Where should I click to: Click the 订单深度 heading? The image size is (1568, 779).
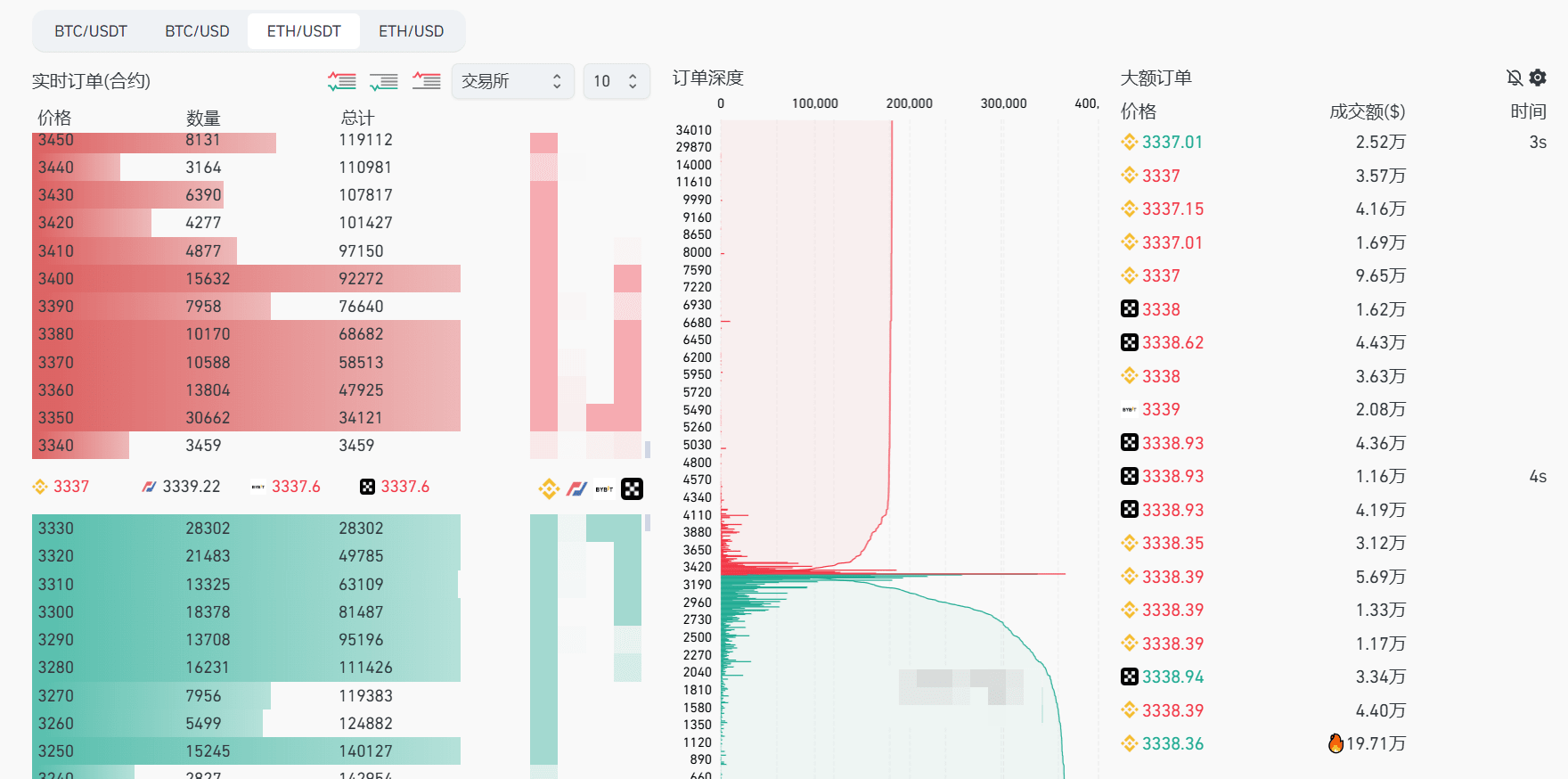click(x=707, y=78)
